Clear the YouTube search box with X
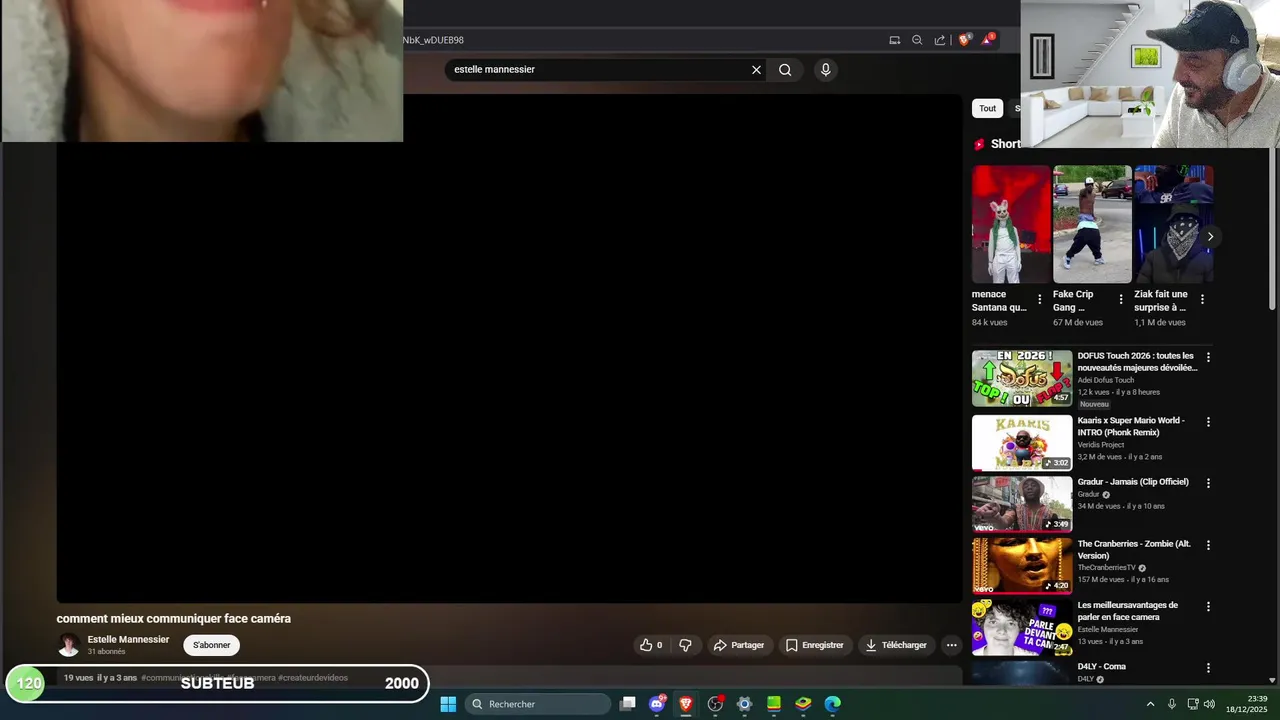Image resolution: width=1280 pixels, height=720 pixels. tap(756, 70)
